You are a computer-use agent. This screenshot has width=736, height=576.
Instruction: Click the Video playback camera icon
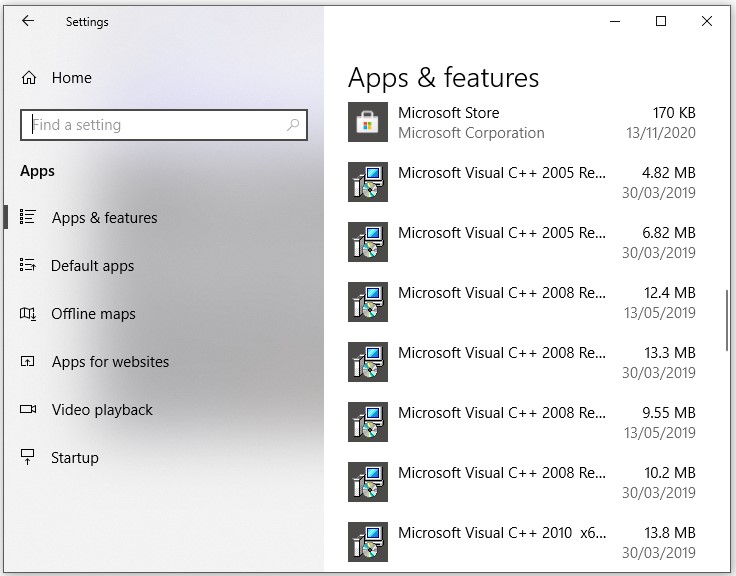[x=28, y=409]
